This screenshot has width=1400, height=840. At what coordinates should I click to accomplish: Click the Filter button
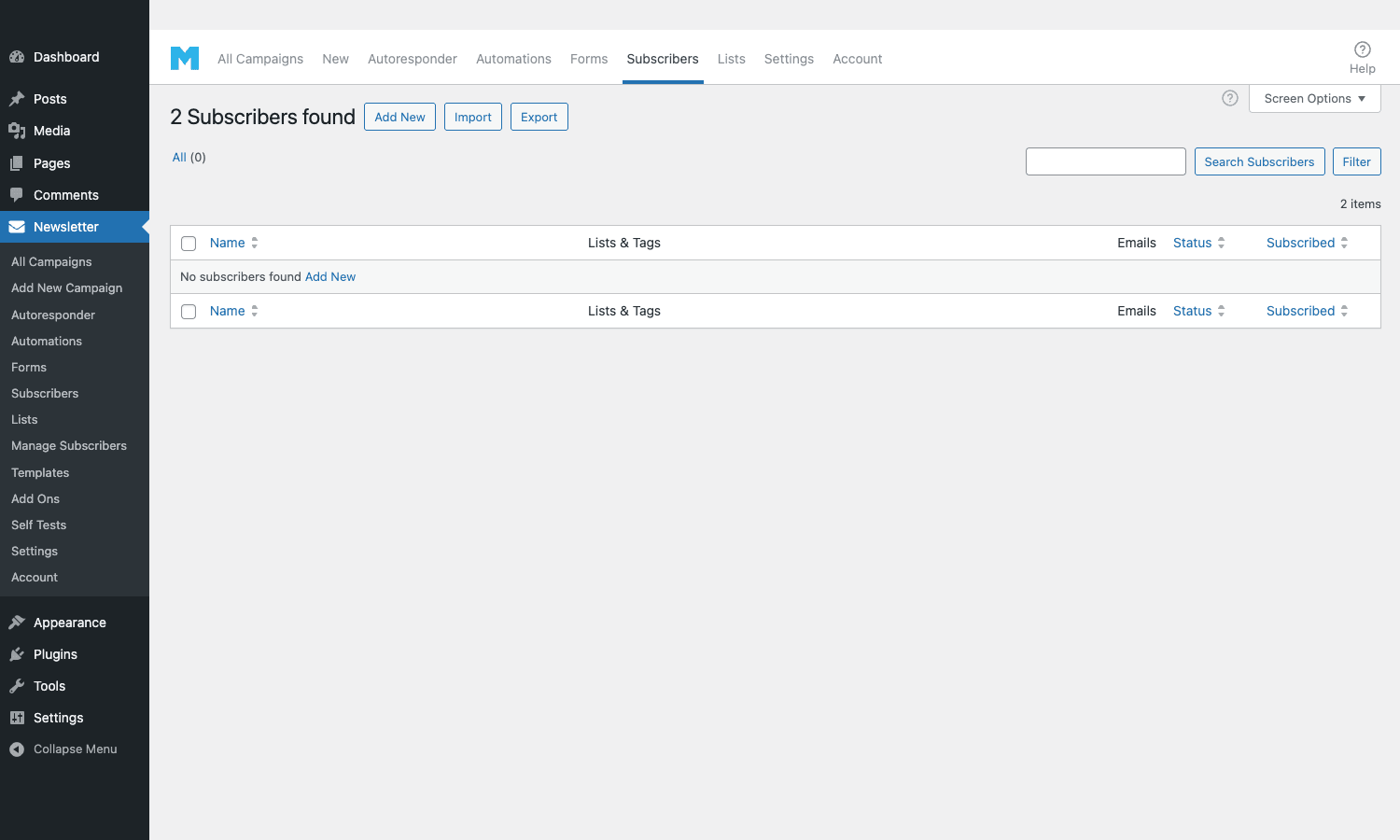pyautogui.click(x=1357, y=161)
